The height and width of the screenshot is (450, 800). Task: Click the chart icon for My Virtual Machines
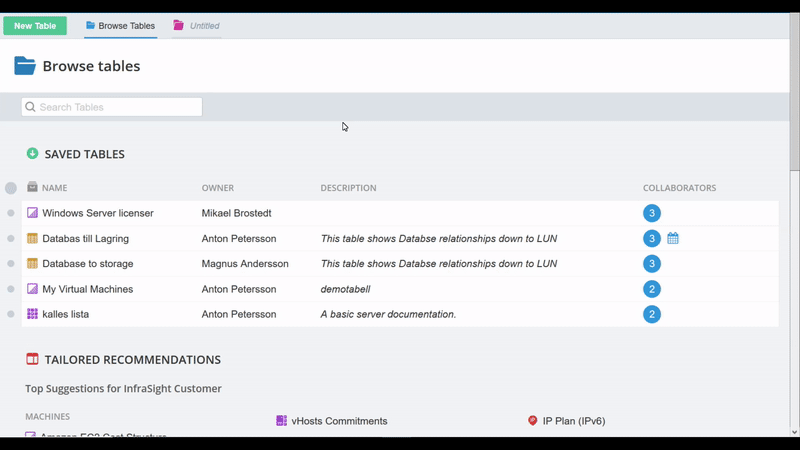click(32, 289)
